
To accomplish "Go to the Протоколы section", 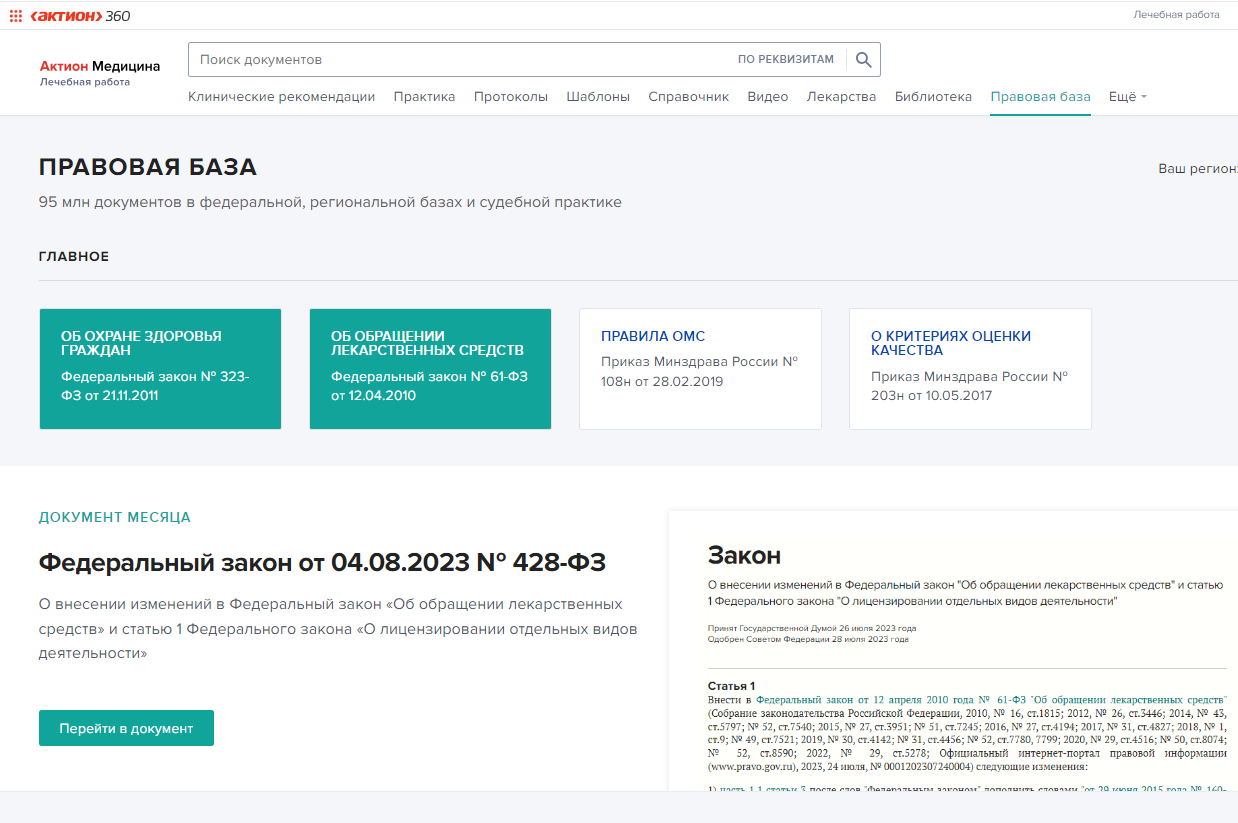I will pos(510,97).
